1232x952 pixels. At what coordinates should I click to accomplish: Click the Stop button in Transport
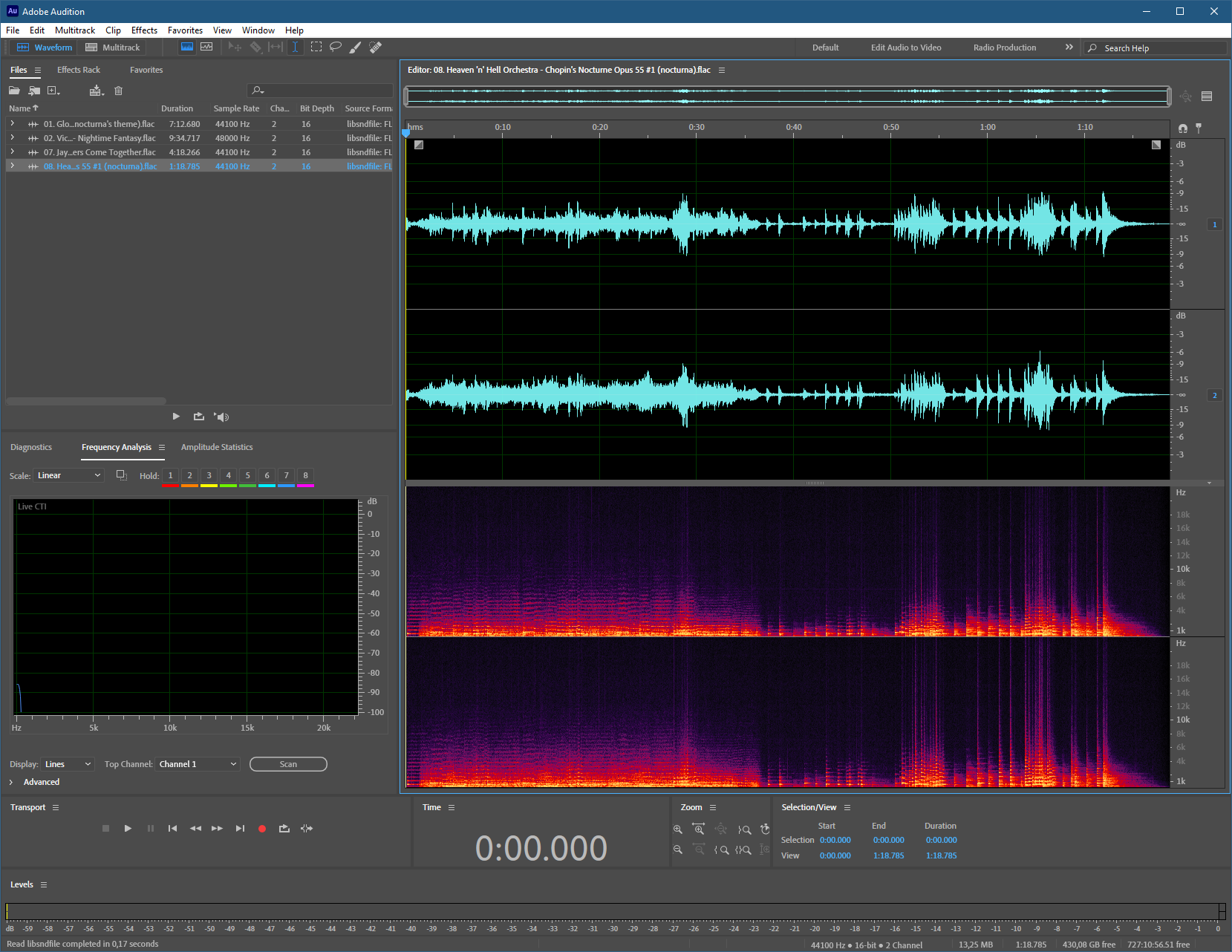105,828
